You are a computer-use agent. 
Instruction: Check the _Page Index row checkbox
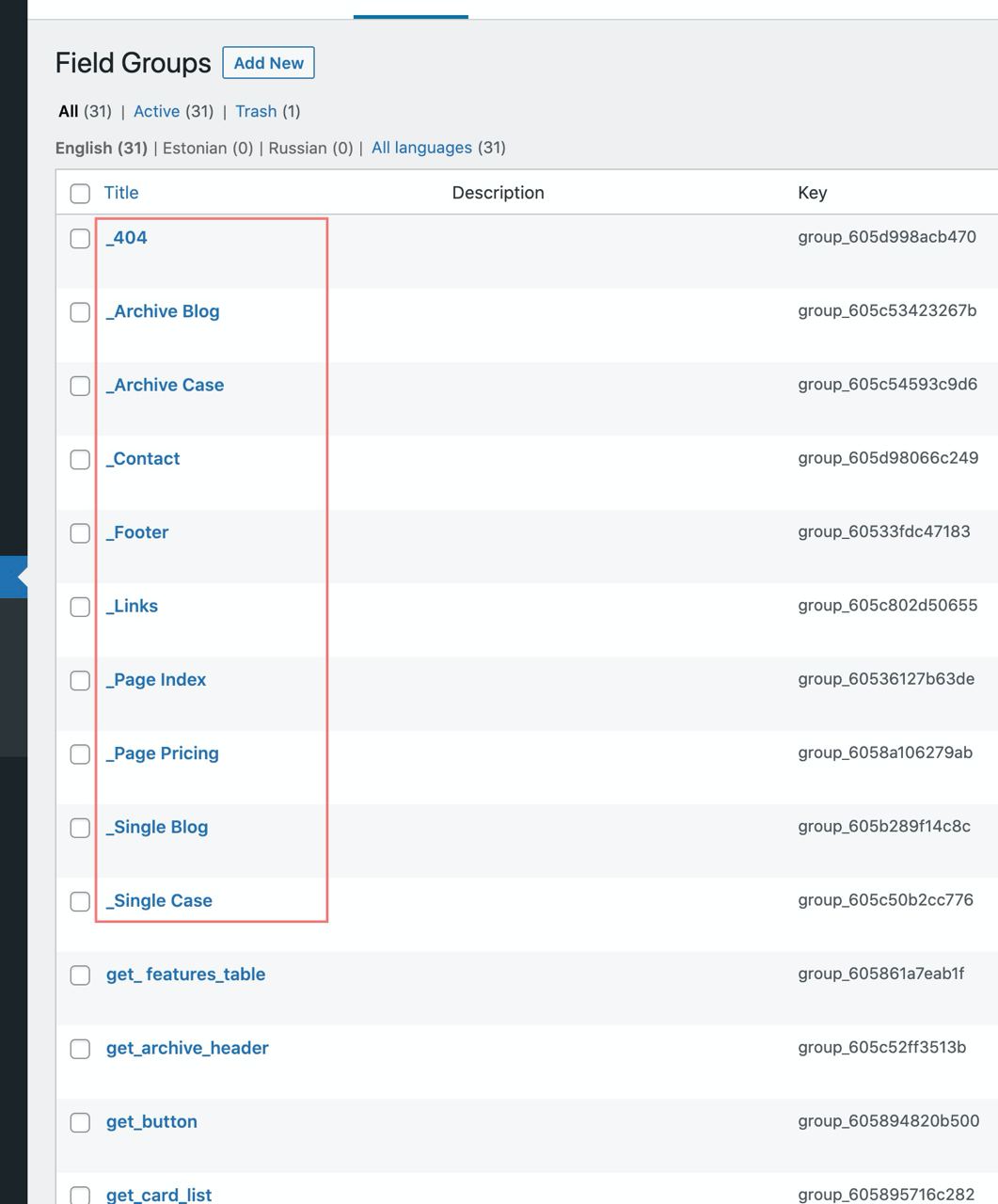(x=80, y=681)
